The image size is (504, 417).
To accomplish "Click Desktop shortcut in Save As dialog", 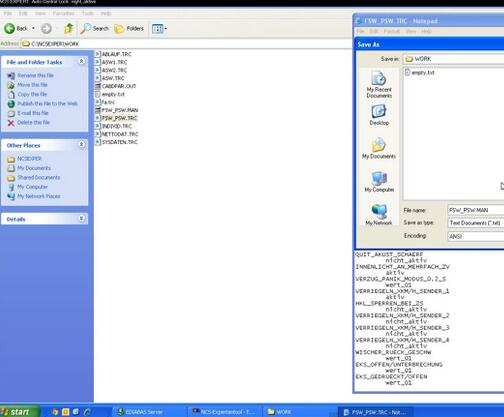I will [x=379, y=115].
